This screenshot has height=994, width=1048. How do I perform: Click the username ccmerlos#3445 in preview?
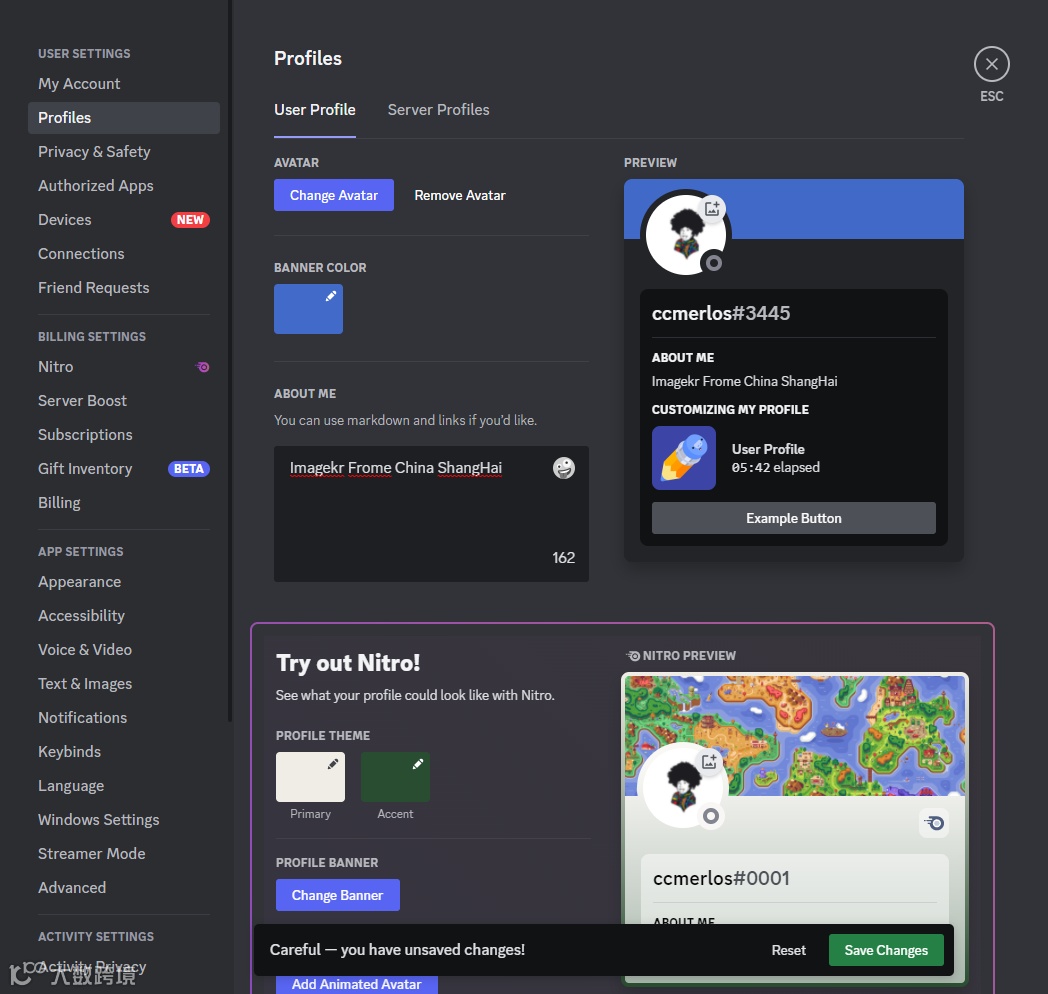[720, 314]
